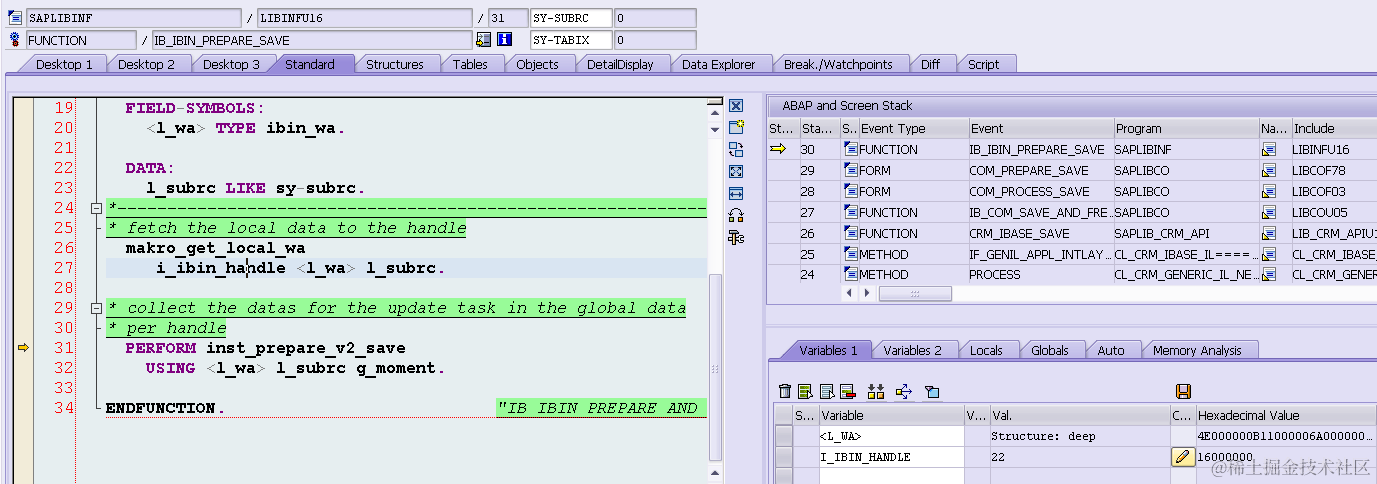The width and height of the screenshot is (1377, 484).
Task: Click event type icon in COM_PROCESS_SAVE row
Action: pyautogui.click(x=851, y=191)
